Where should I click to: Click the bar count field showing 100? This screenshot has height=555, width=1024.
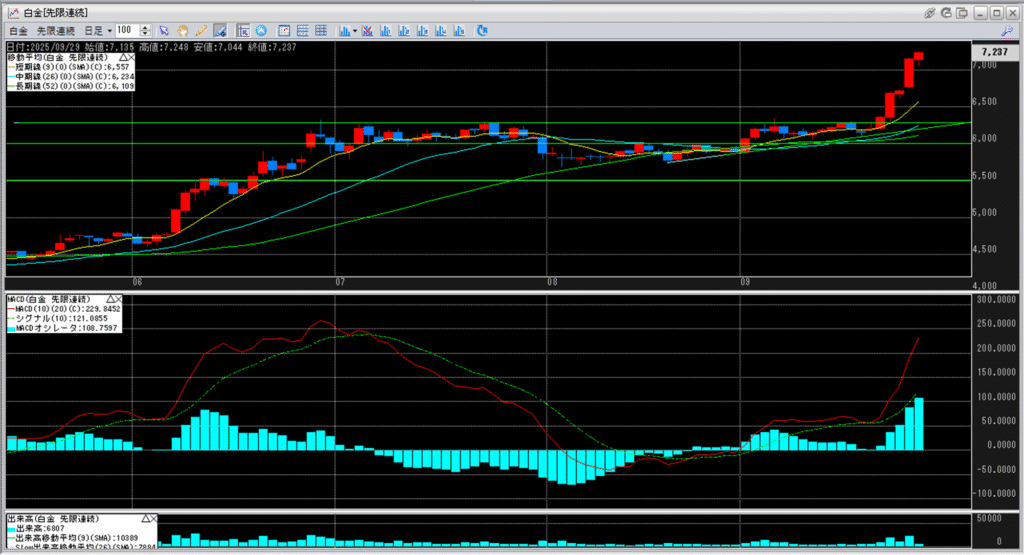pos(126,31)
